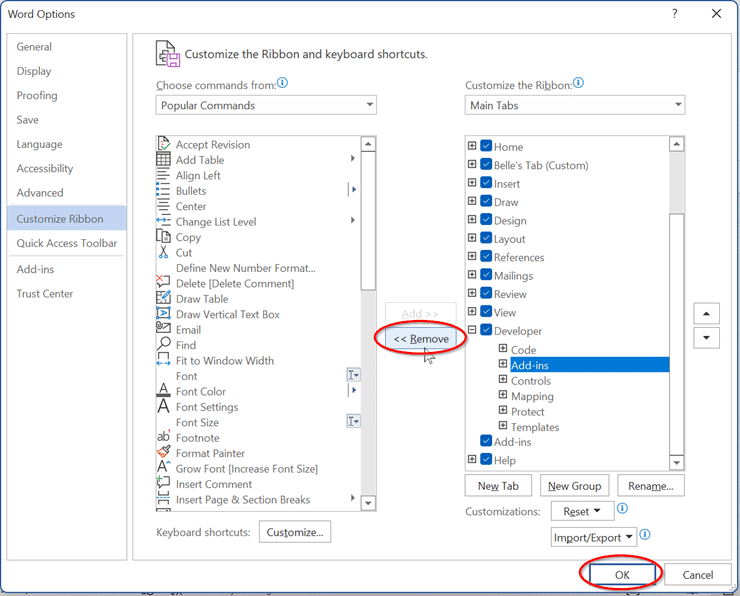
Task: Click the help question mark in title bar
Action: tap(675, 14)
